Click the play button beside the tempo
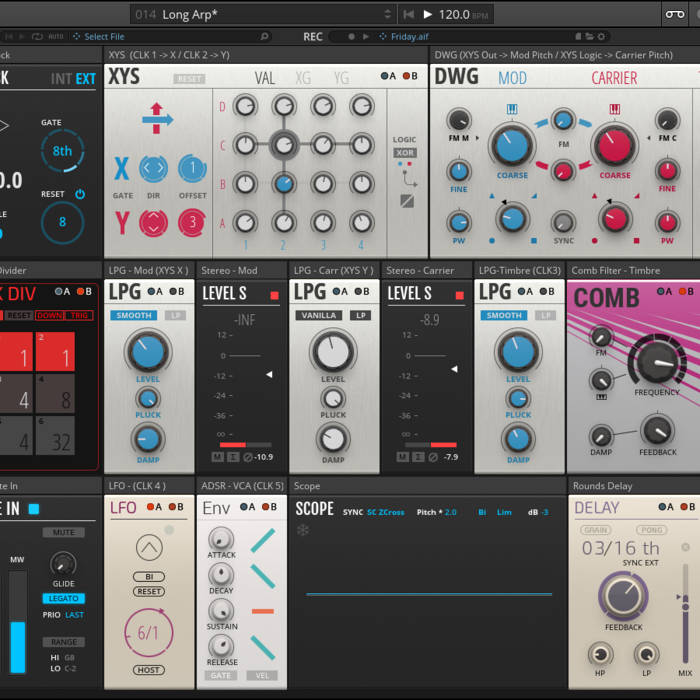This screenshot has height=700, width=700. (x=428, y=14)
